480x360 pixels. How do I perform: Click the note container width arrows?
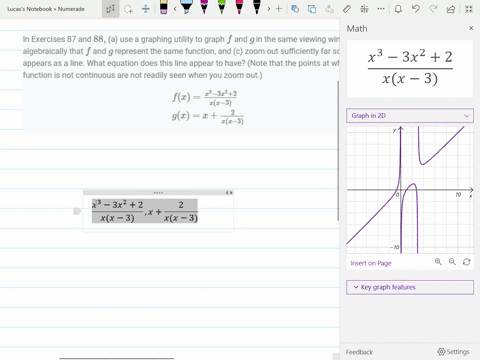pyautogui.click(x=229, y=193)
